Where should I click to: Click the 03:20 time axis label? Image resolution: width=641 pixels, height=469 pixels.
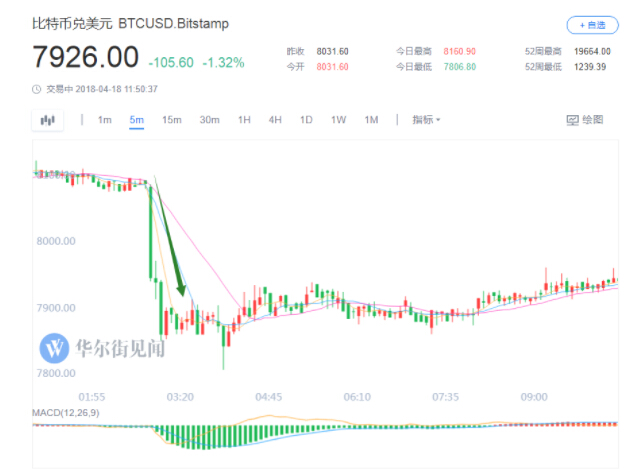[180, 396]
